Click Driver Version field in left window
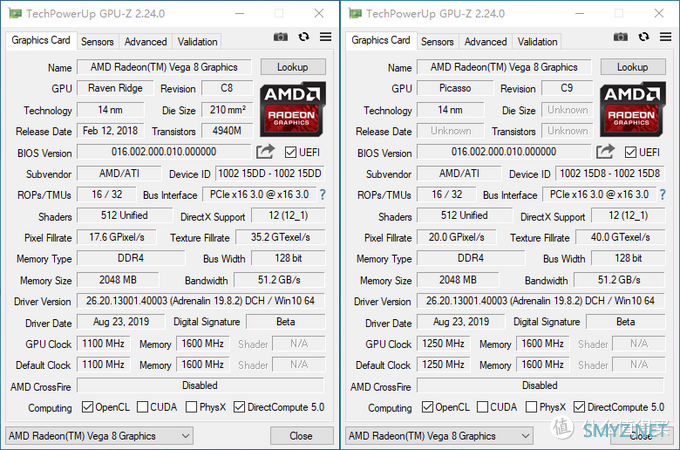Image resolution: width=680 pixels, height=450 pixels. click(201, 301)
